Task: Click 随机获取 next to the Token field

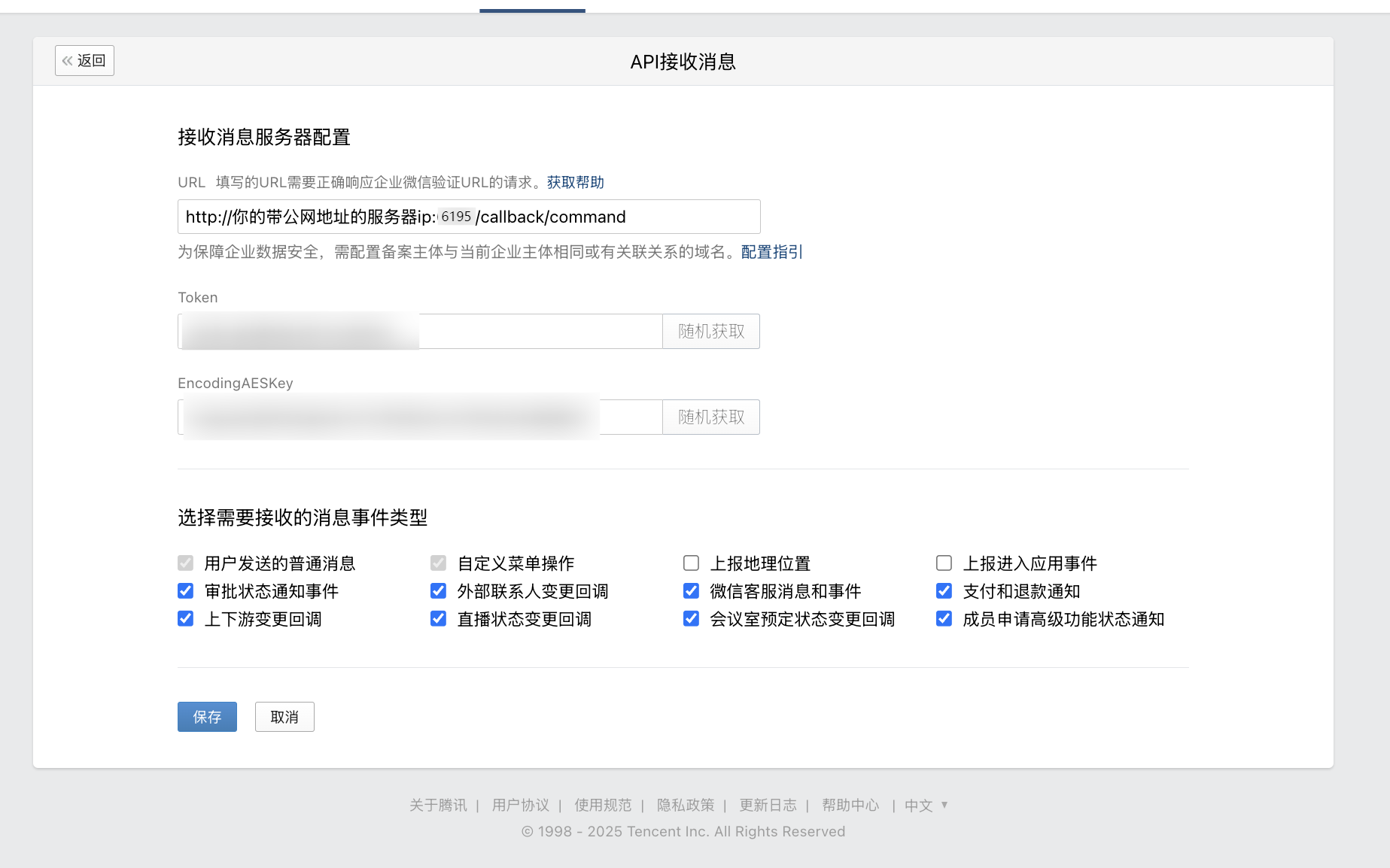Action: coord(710,332)
